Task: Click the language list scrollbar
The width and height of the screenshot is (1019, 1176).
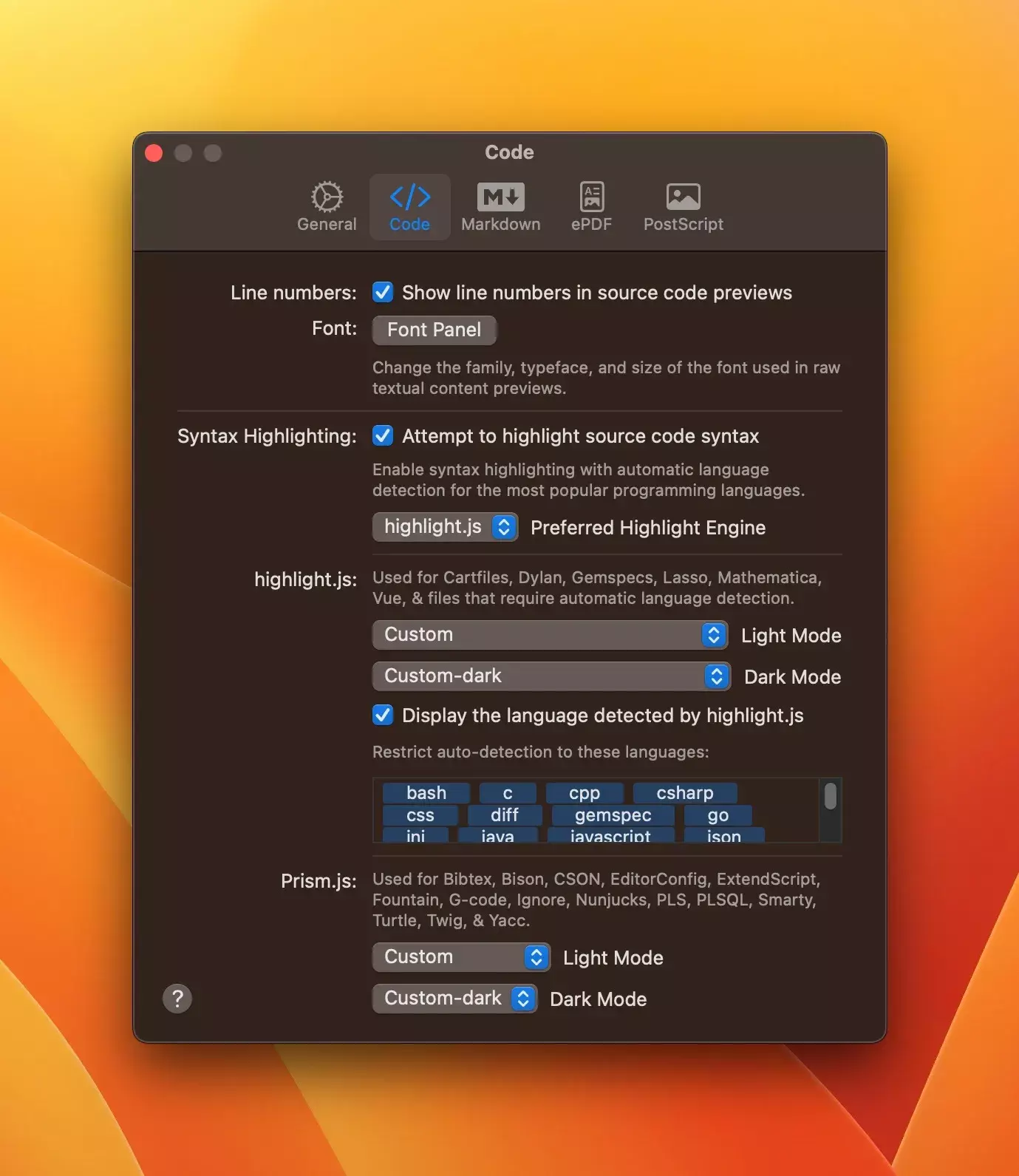Action: (831, 796)
